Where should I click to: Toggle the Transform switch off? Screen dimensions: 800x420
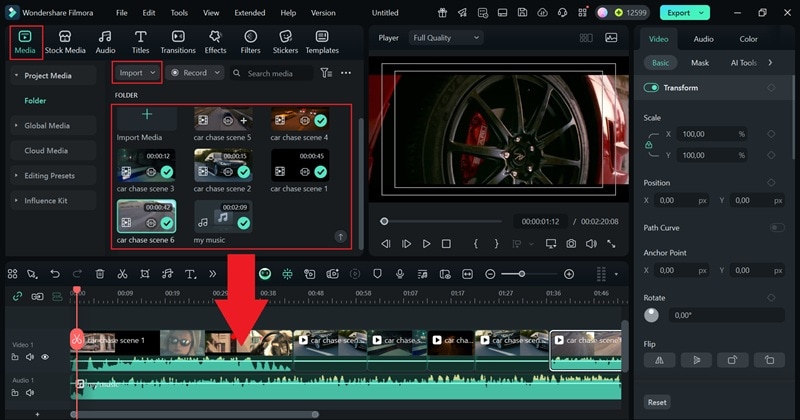[x=652, y=88]
